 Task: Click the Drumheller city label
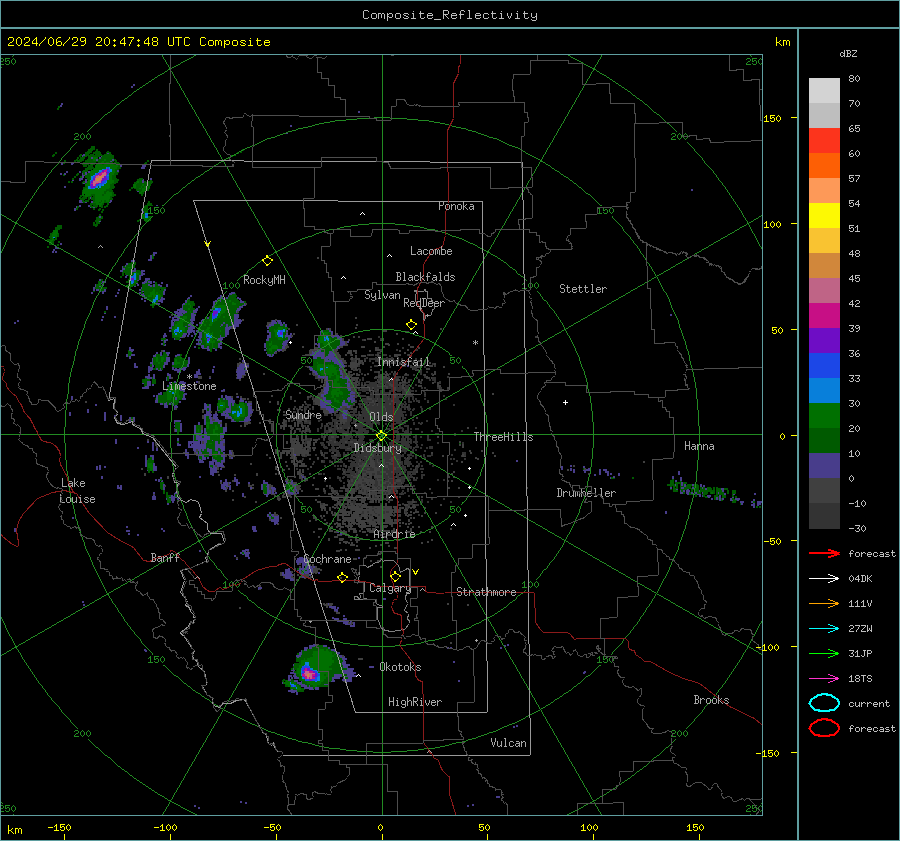[x=586, y=493]
